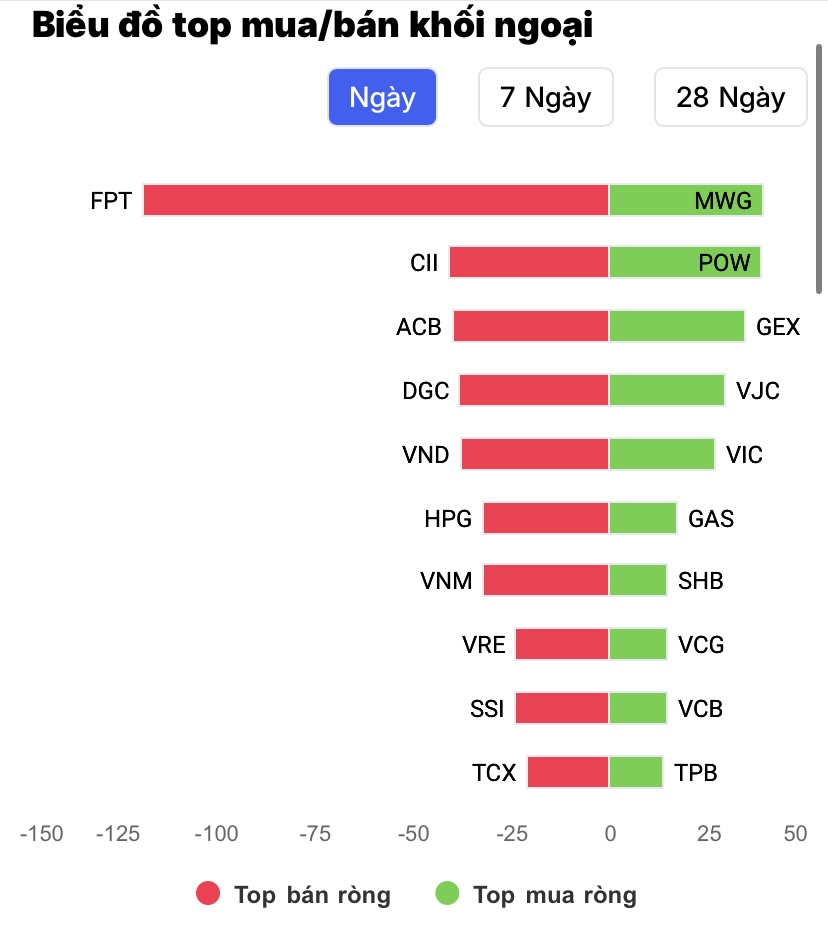The width and height of the screenshot is (828, 937).
Task: Click the green VJC bar
Action: [x=667, y=390]
